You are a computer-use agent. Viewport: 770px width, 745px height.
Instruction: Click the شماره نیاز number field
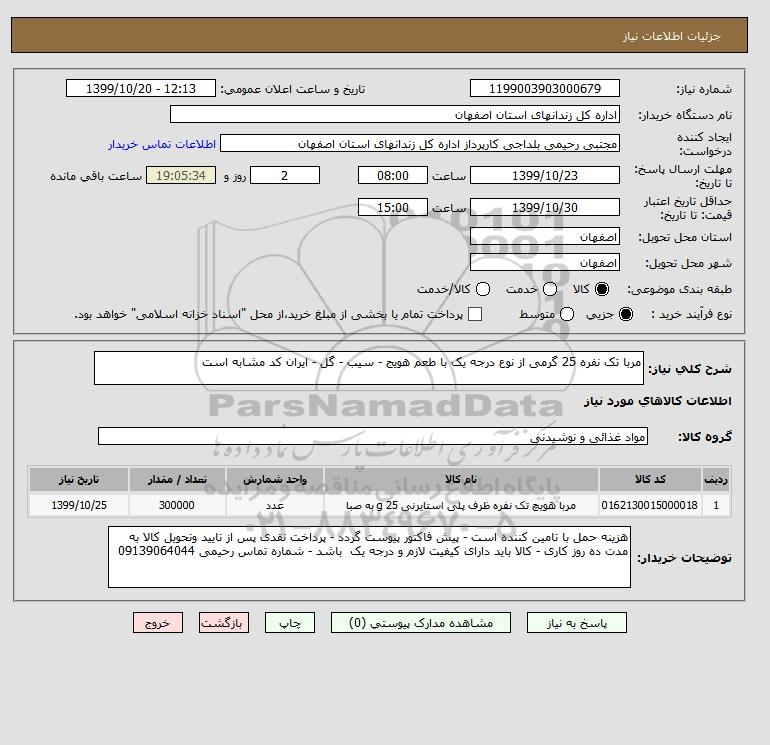coord(545,89)
